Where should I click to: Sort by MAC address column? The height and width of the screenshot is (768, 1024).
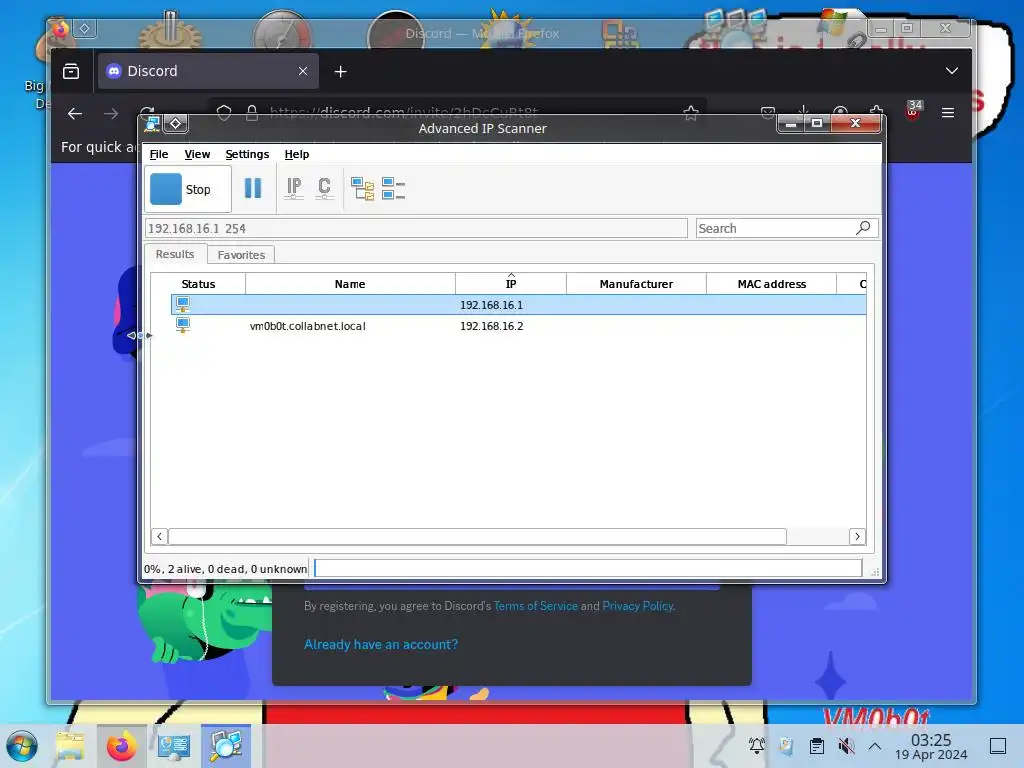771,283
